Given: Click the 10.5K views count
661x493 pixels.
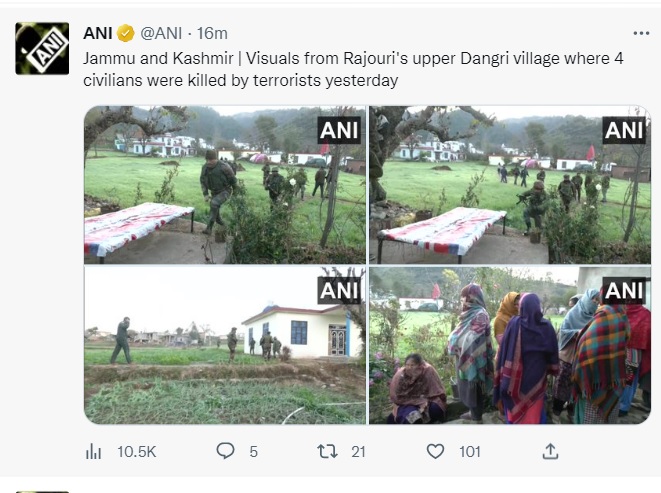Looking at the screenshot, I should (x=137, y=452).
